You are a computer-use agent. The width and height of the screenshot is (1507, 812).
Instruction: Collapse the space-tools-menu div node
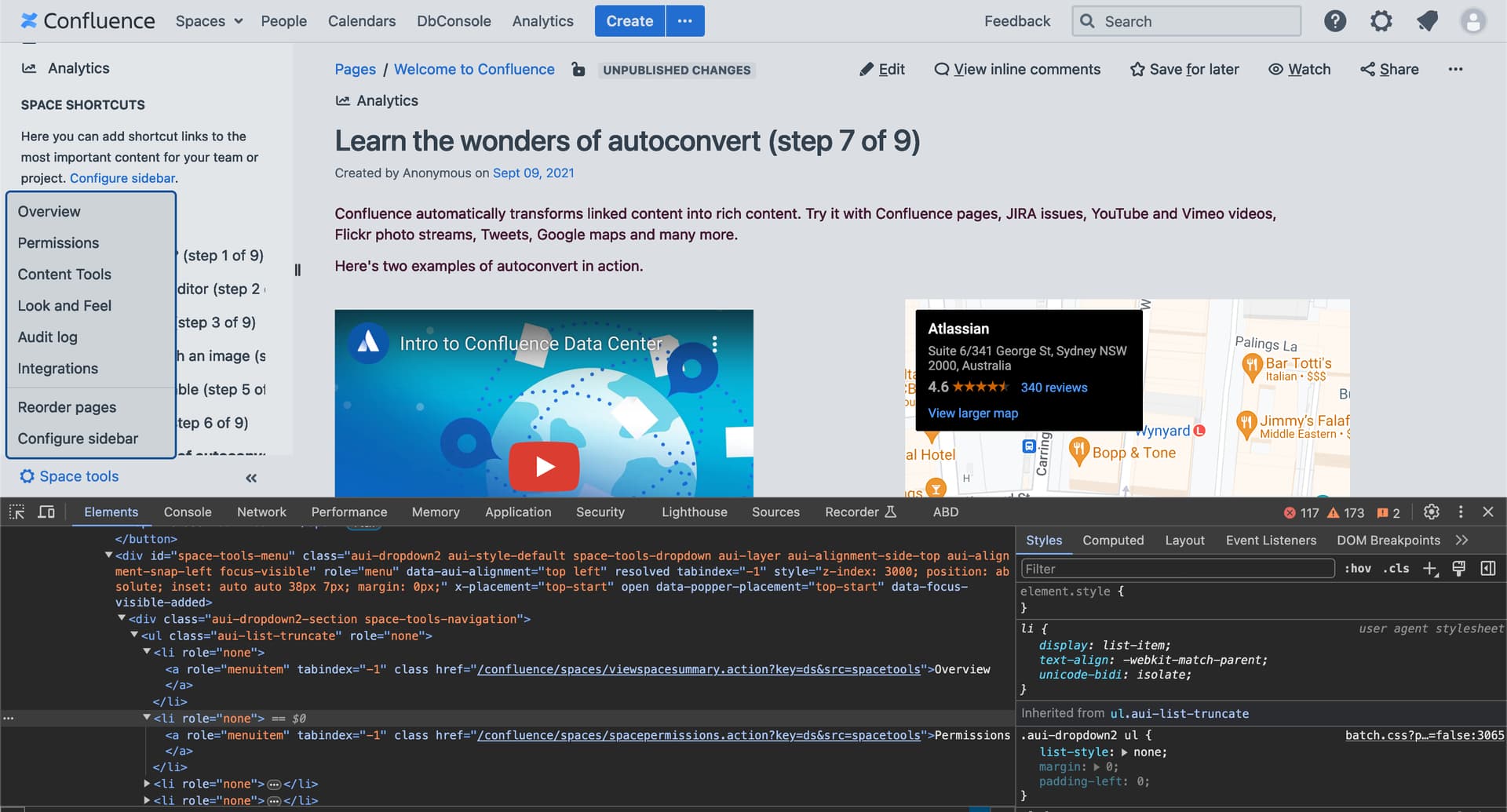108,555
